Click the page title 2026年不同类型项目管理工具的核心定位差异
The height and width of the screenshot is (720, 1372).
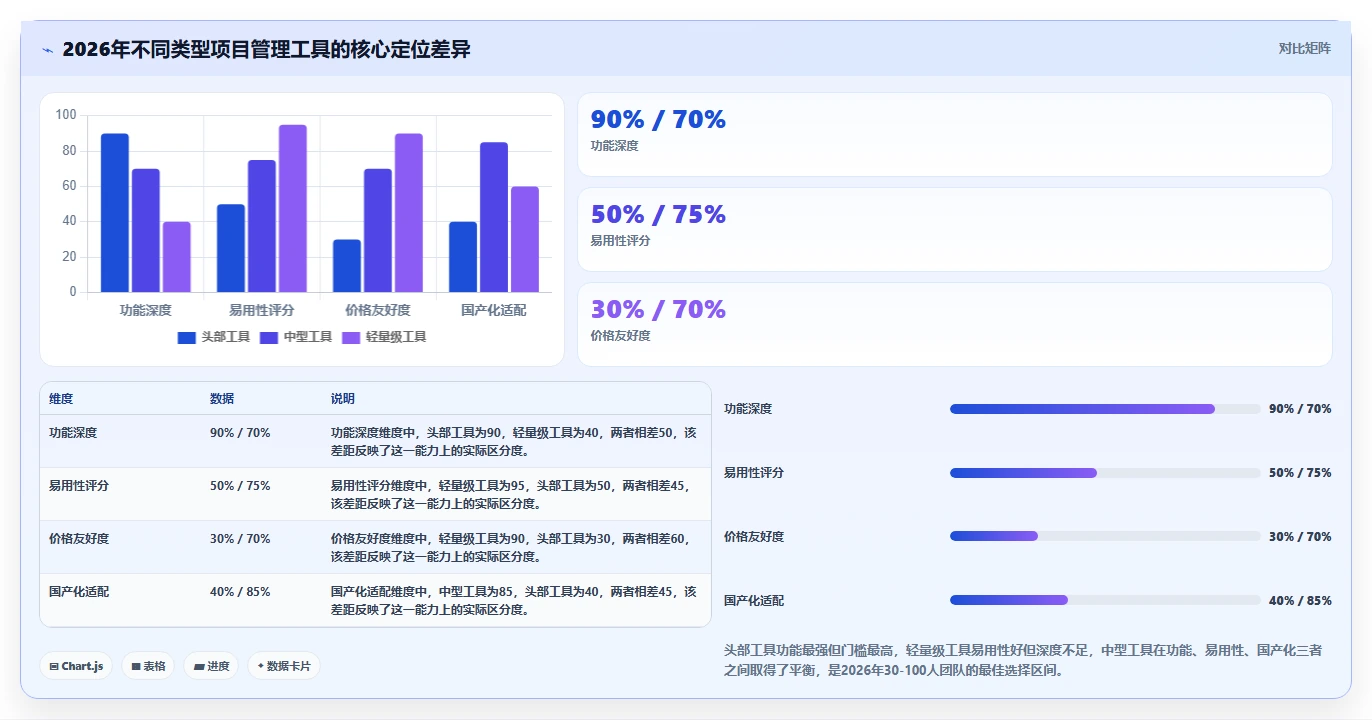(266, 49)
